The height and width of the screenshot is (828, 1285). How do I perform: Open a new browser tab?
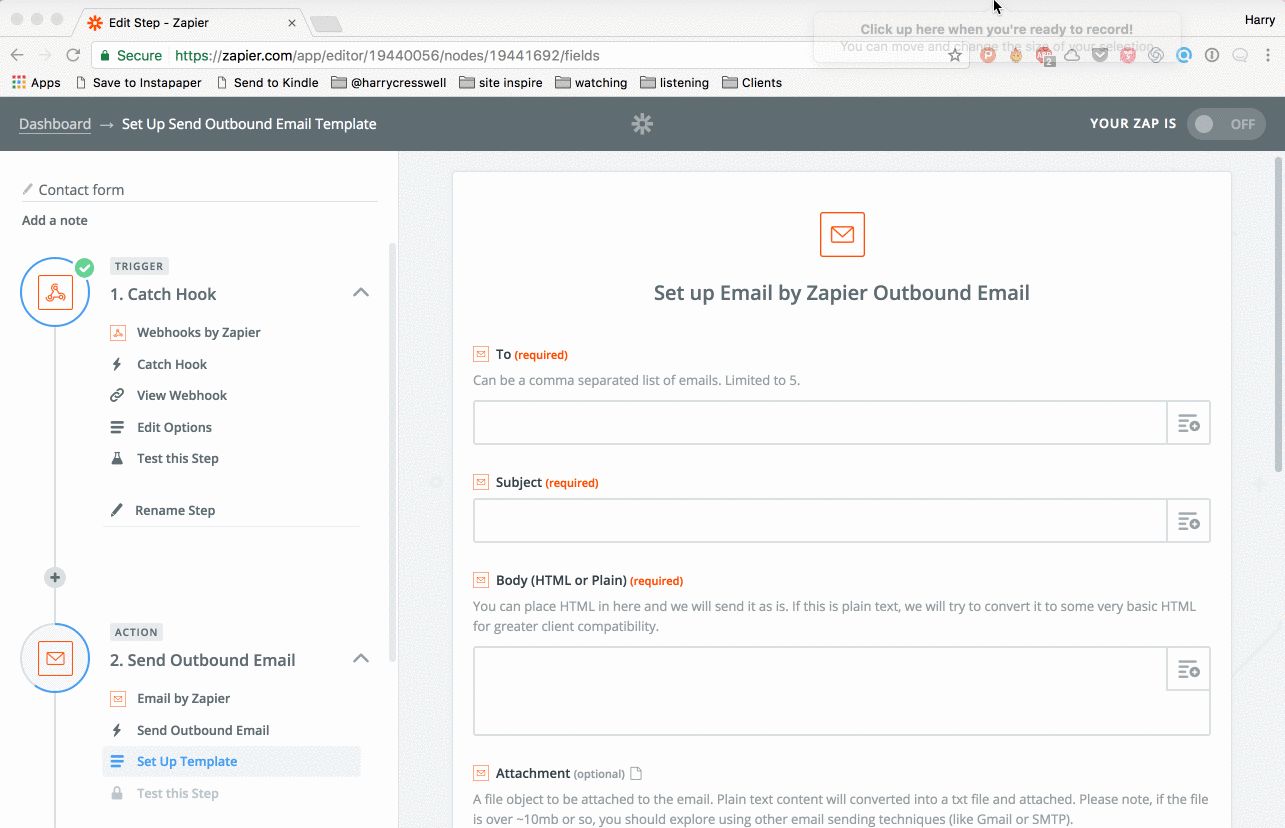click(x=327, y=24)
